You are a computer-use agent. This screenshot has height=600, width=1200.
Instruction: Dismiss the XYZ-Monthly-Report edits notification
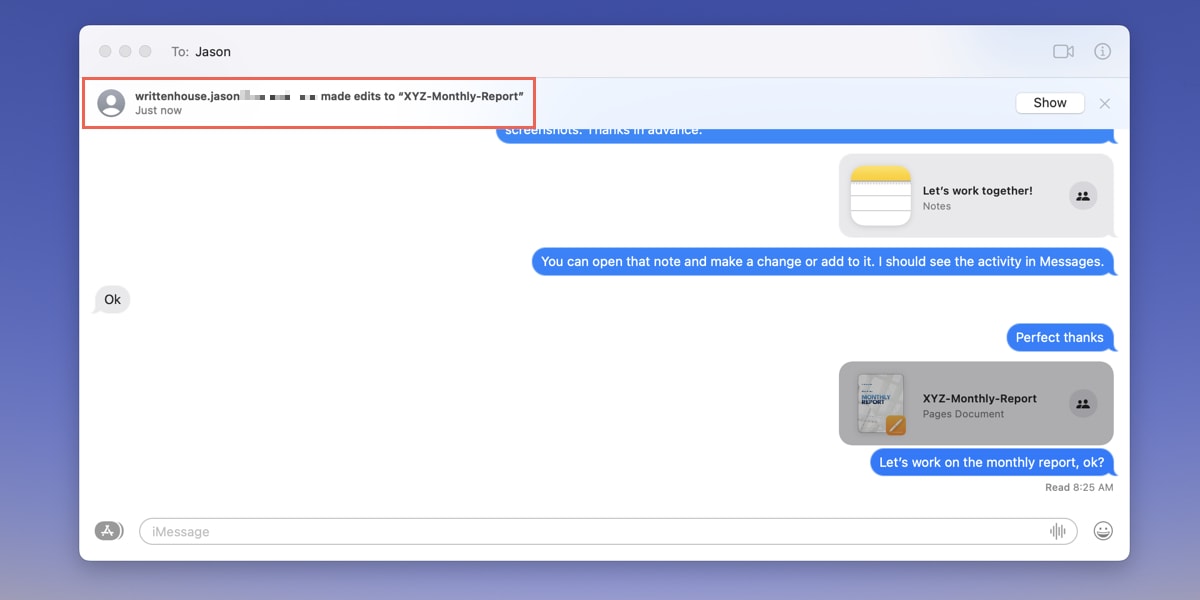click(1104, 103)
